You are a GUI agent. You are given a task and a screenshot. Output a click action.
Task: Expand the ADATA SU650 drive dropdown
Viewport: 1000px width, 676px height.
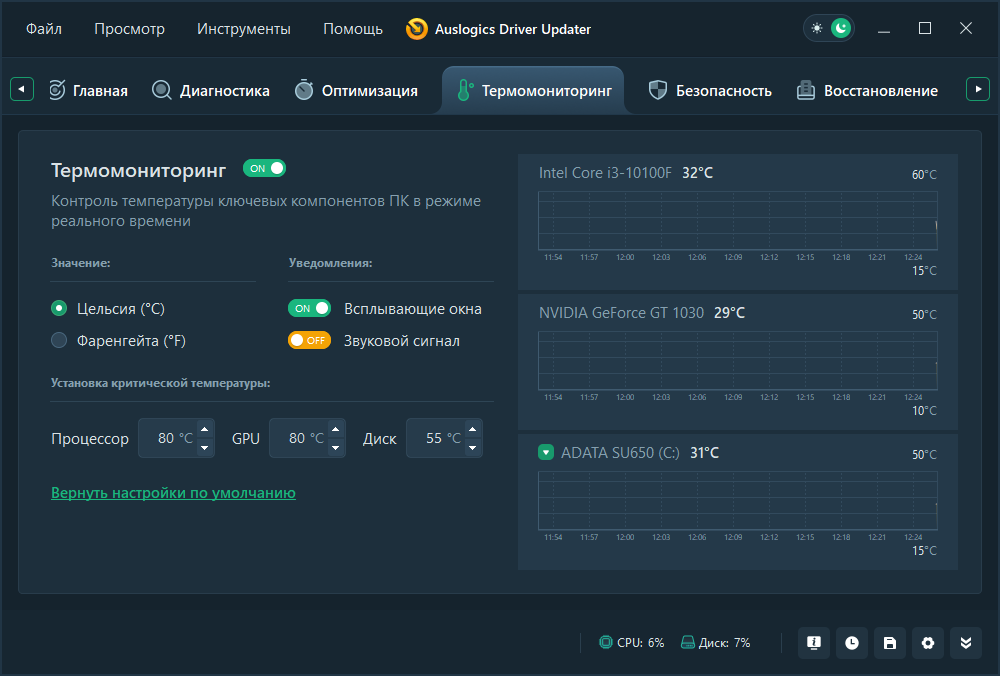pyautogui.click(x=546, y=452)
